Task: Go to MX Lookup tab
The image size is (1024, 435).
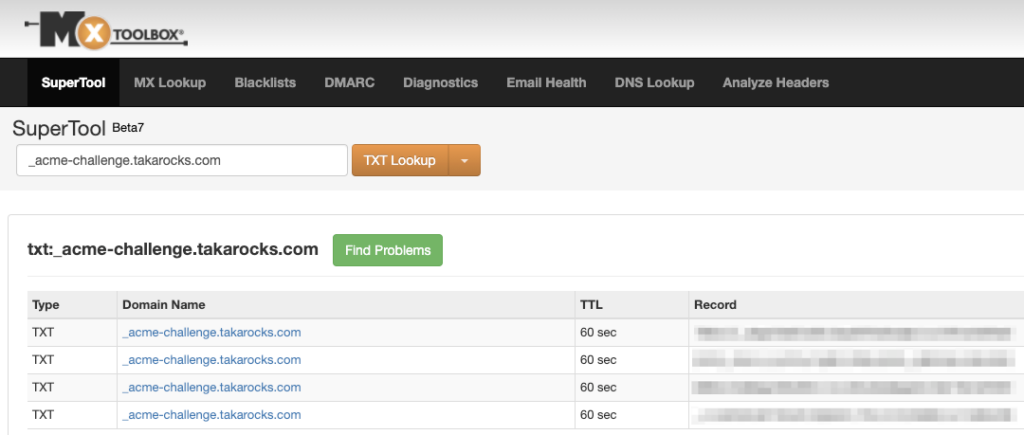Action: 170,83
